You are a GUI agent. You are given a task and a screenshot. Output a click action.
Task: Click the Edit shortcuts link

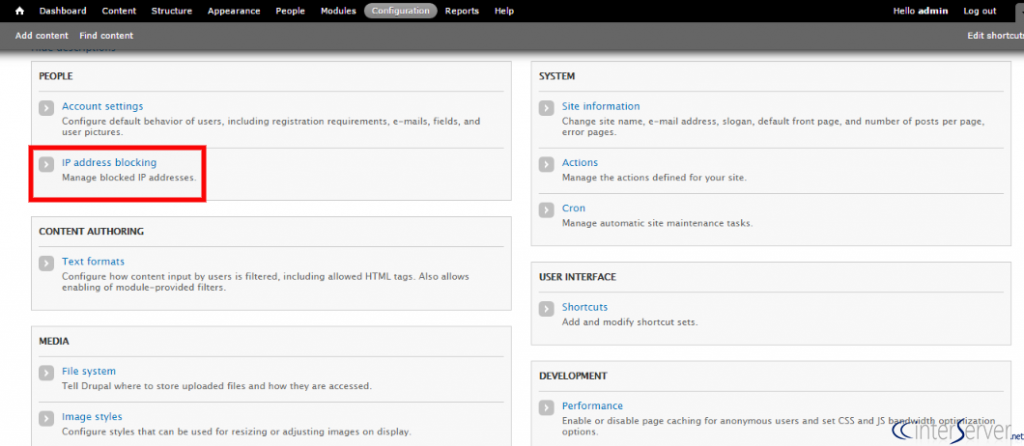click(x=995, y=36)
